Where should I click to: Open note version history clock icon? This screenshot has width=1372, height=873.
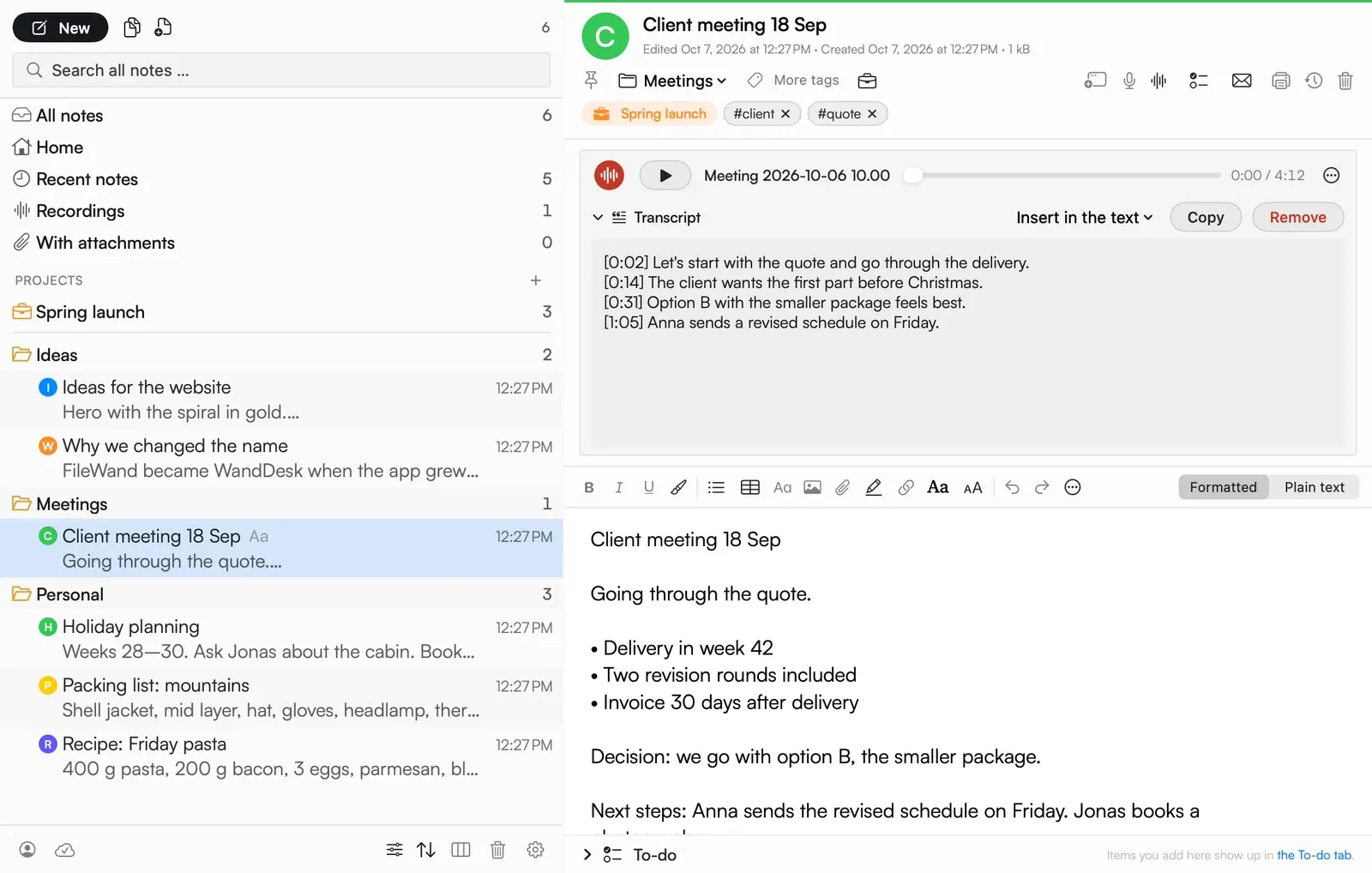pos(1314,81)
